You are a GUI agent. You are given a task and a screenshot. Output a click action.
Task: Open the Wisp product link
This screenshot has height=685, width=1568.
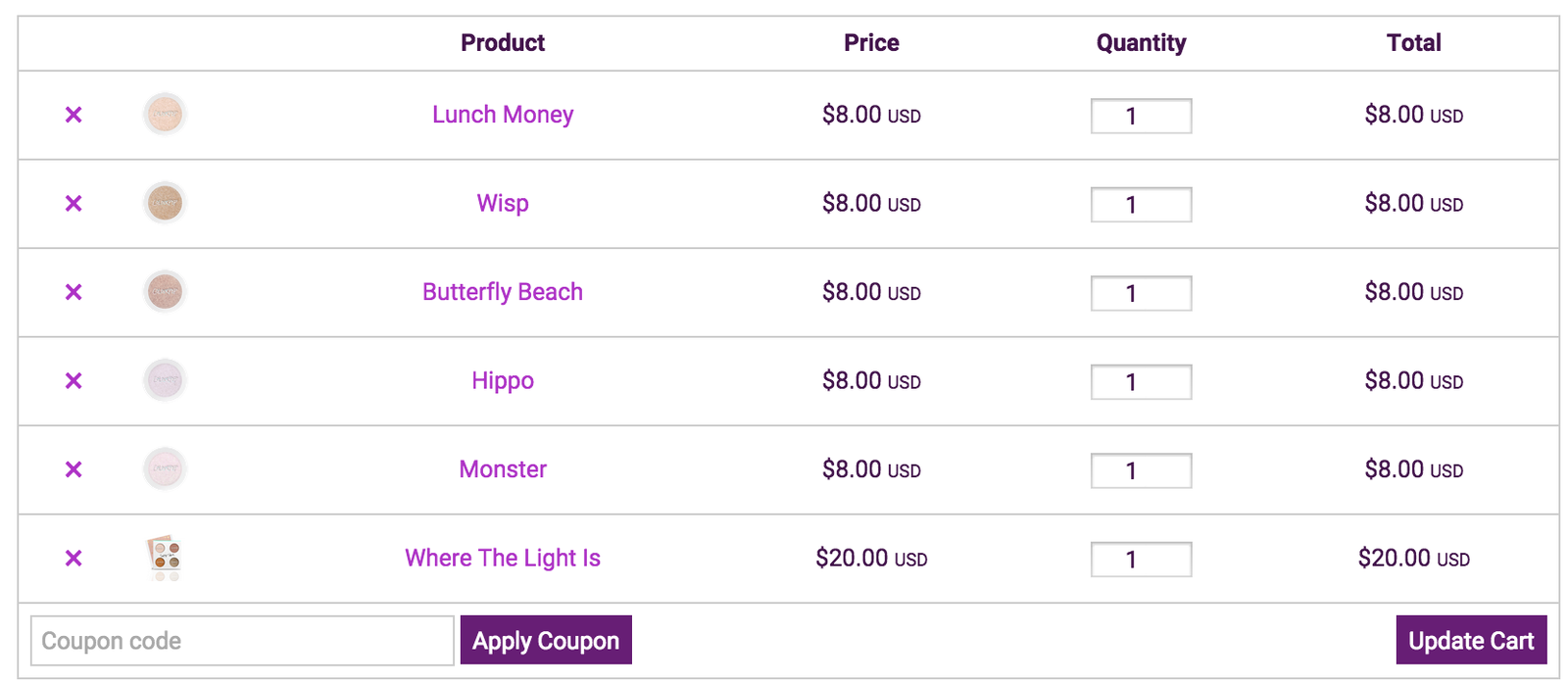coord(503,204)
